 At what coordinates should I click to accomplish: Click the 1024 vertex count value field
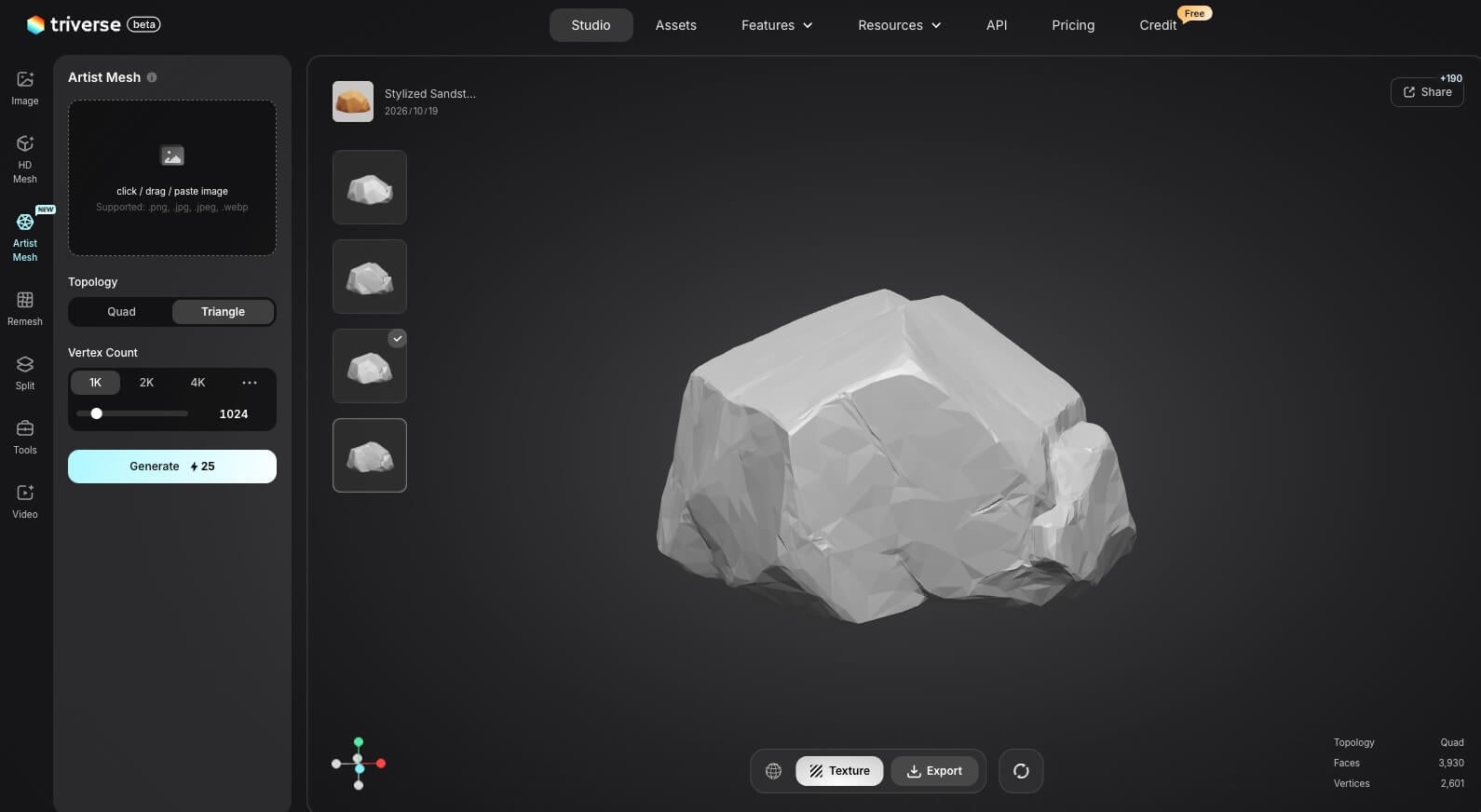coord(234,414)
